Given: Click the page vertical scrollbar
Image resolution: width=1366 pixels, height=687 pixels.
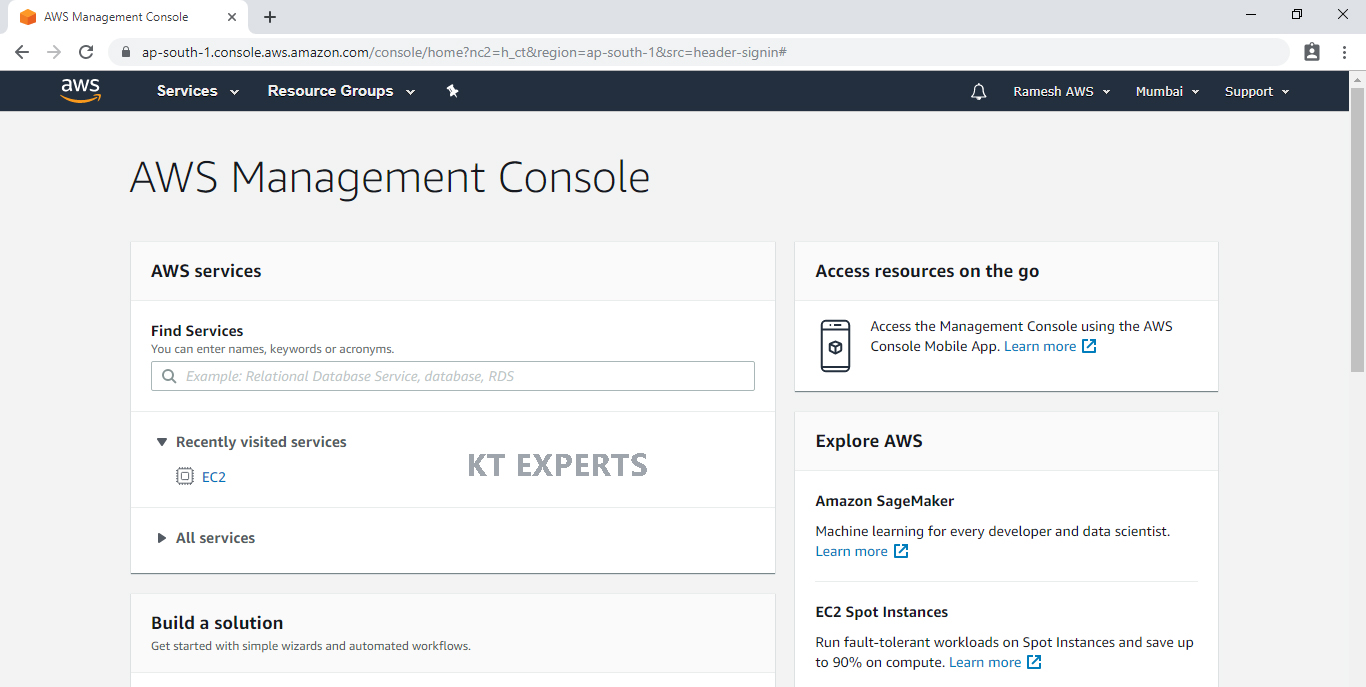Looking at the screenshot, I should pyautogui.click(x=1357, y=230).
